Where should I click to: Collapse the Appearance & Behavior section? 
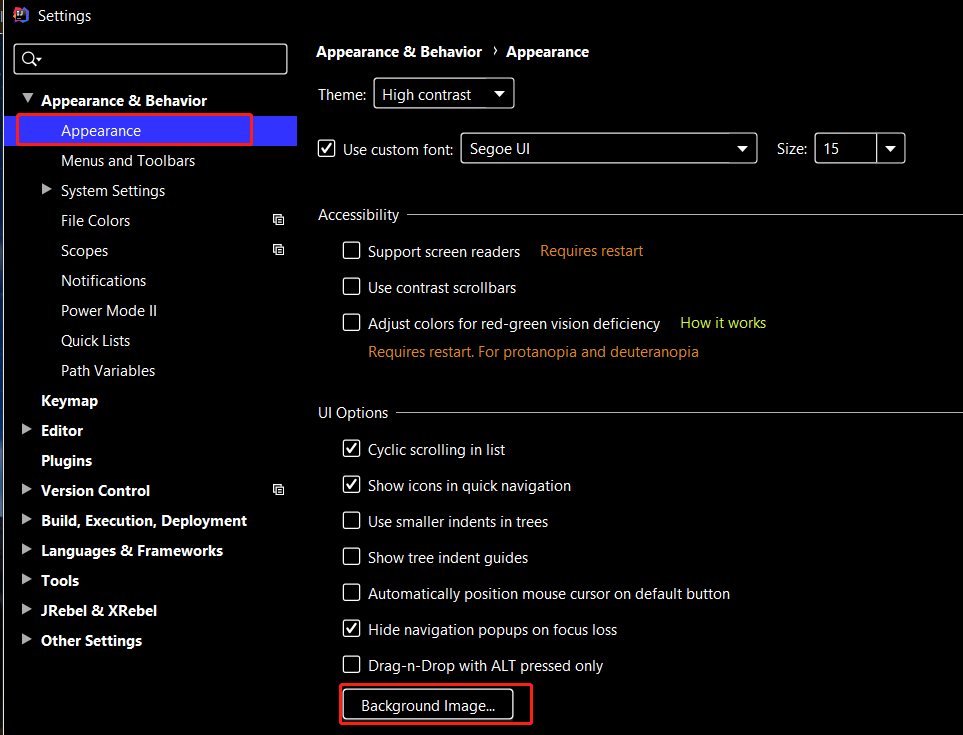coord(28,99)
